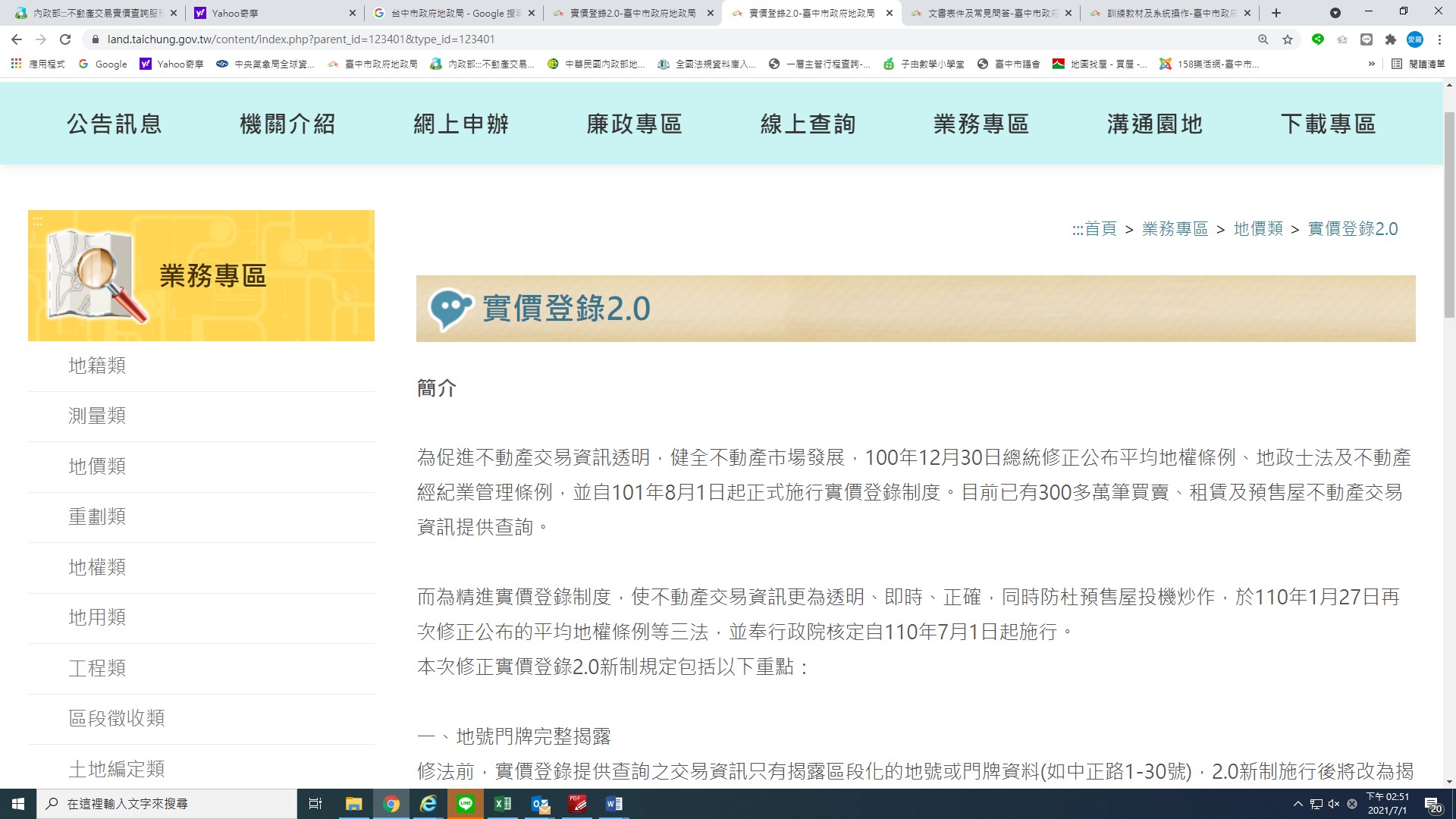The width and height of the screenshot is (1456, 819).
Task: Open the 溝通園地 menu
Action: tap(1154, 124)
